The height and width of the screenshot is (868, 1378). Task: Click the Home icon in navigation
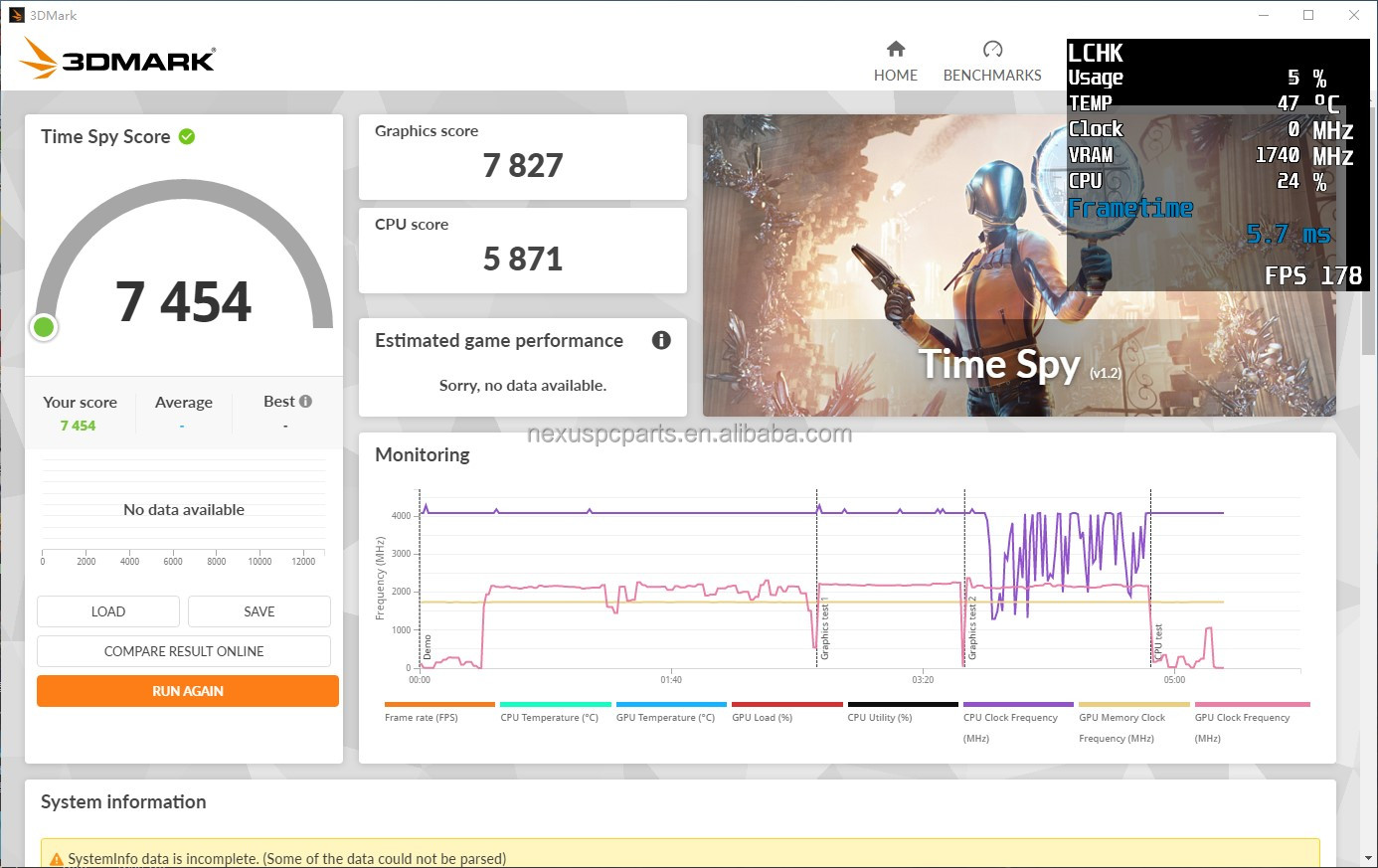point(896,49)
